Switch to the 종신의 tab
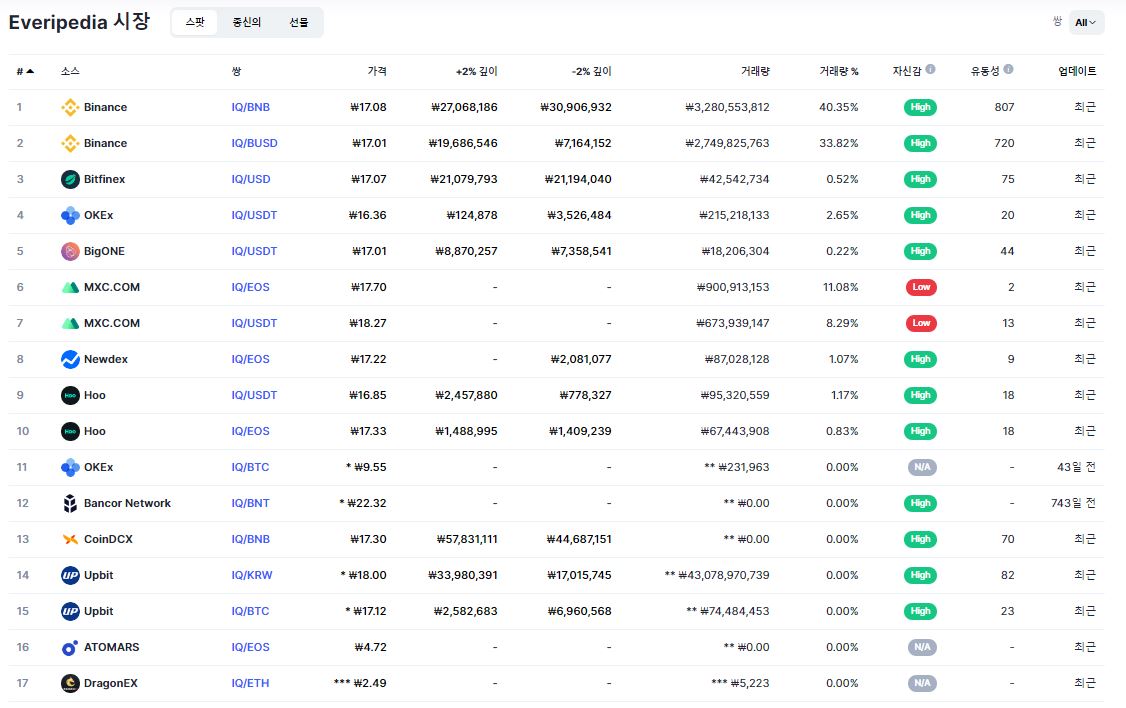This screenshot has height=708, width=1126. (x=246, y=22)
